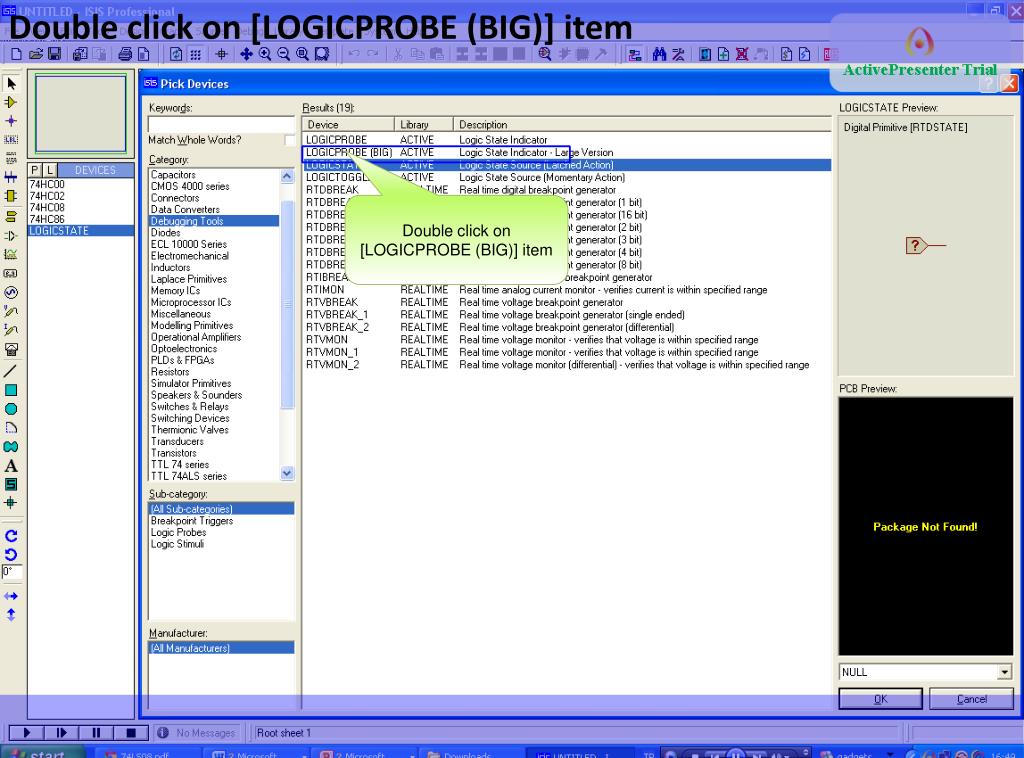Click the Print toolbar icon
Image resolution: width=1024 pixels, height=758 pixels.
(125, 54)
